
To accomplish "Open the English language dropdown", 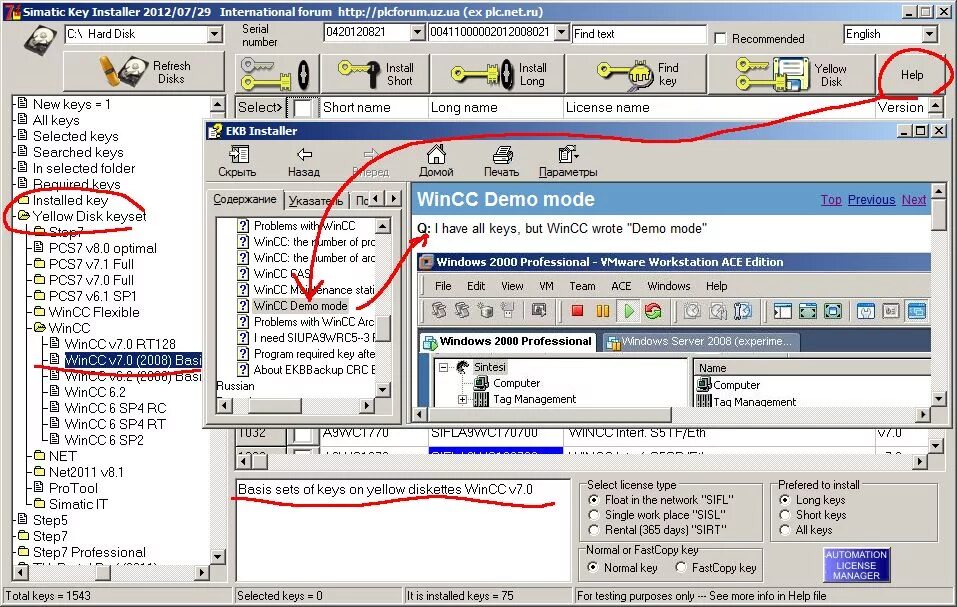I will pos(929,34).
